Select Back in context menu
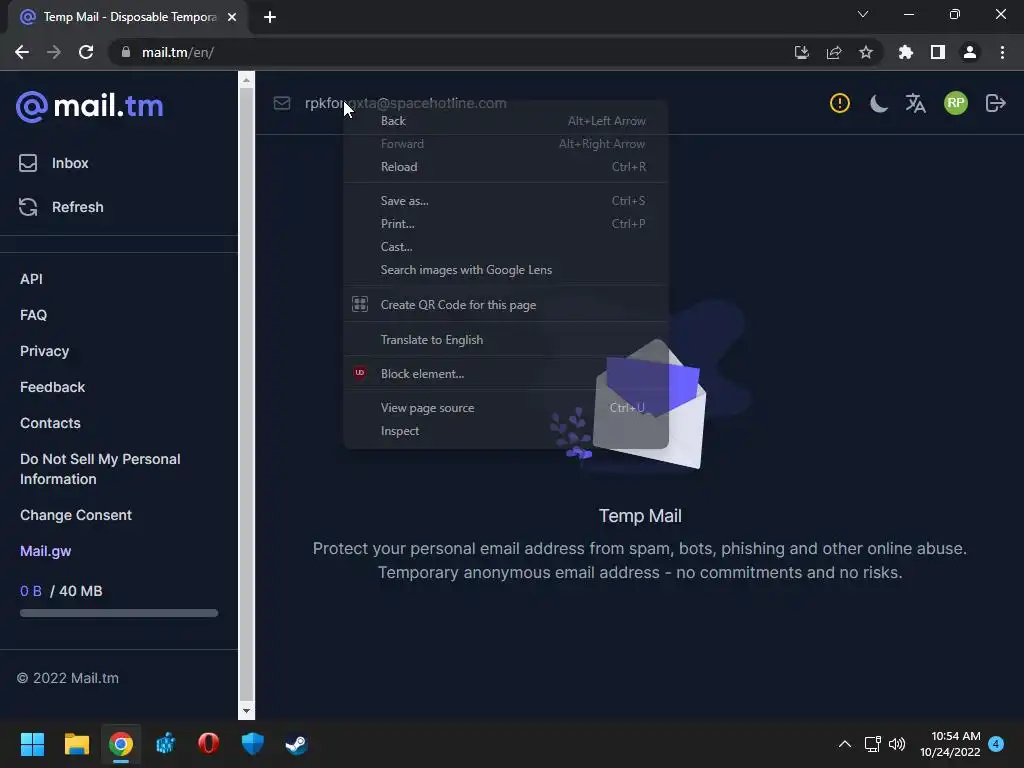The height and width of the screenshot is (768, 1024). tap(506, 121)
